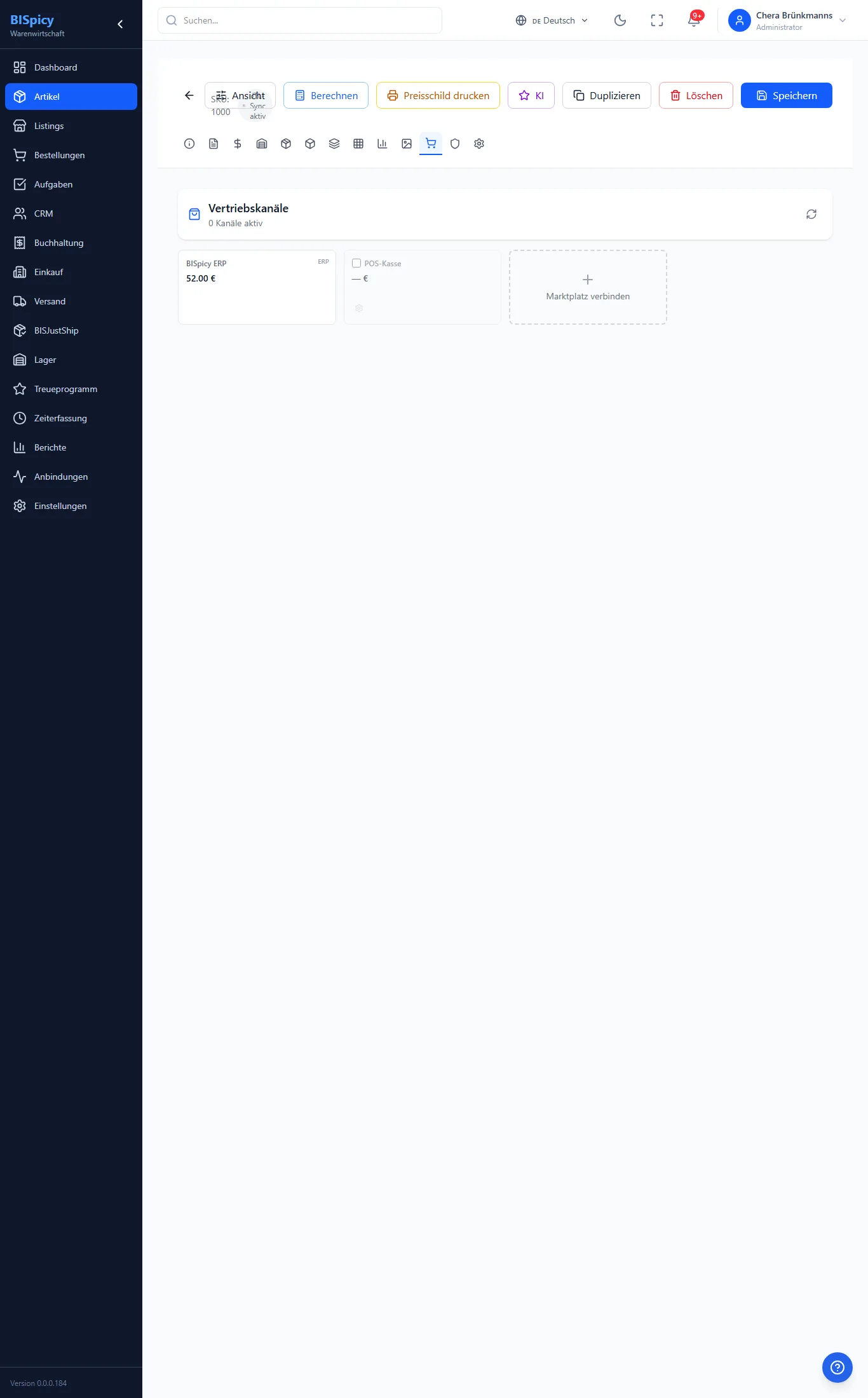
Task: Open Zeiterfassung in the sidebar
Action: click(71, 418)
